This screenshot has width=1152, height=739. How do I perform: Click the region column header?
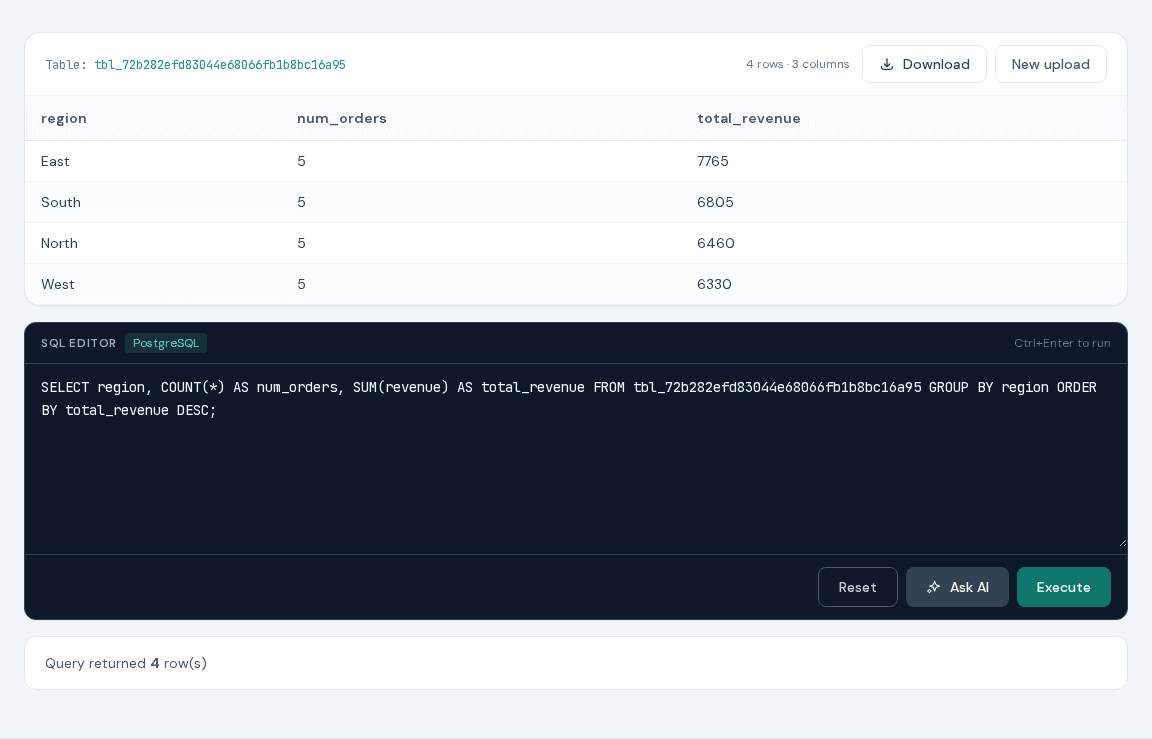pos(64,118)
